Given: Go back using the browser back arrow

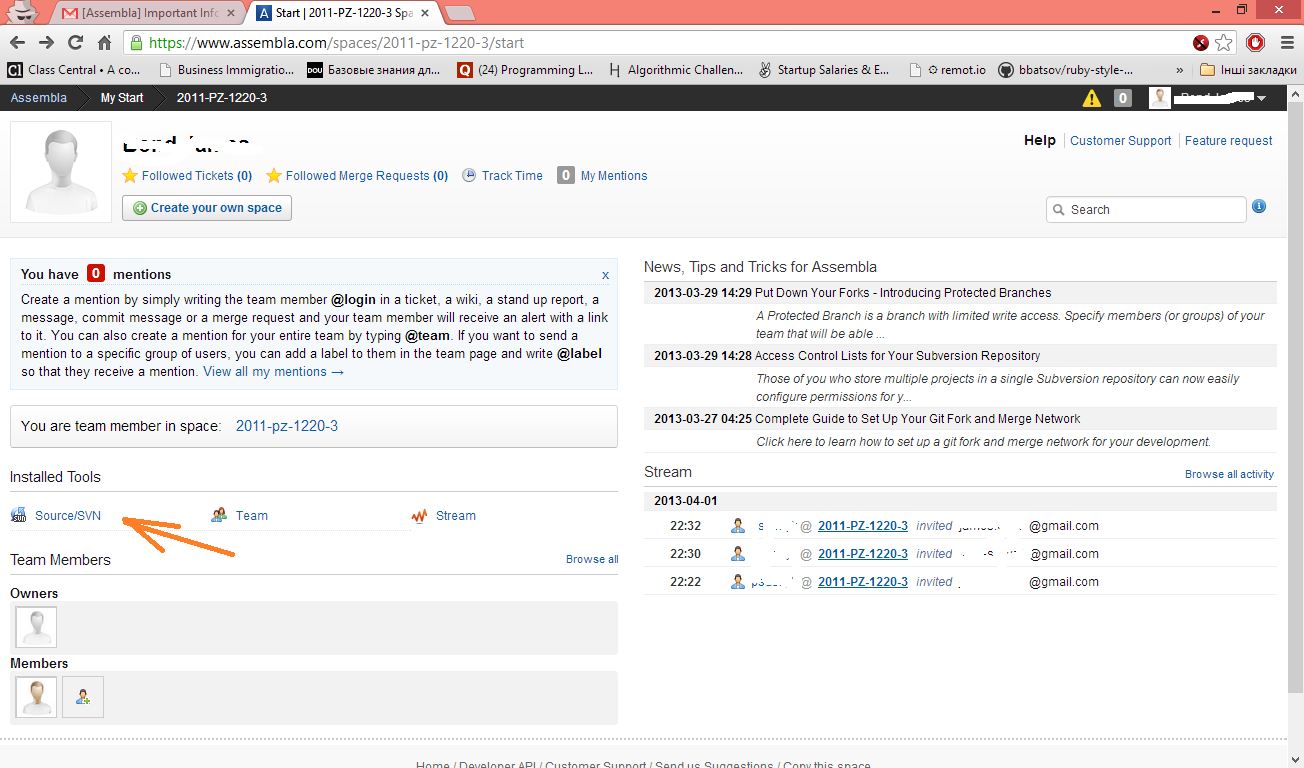Looking at the screenshot, I should pyautogui.click(x=17, y=43).
